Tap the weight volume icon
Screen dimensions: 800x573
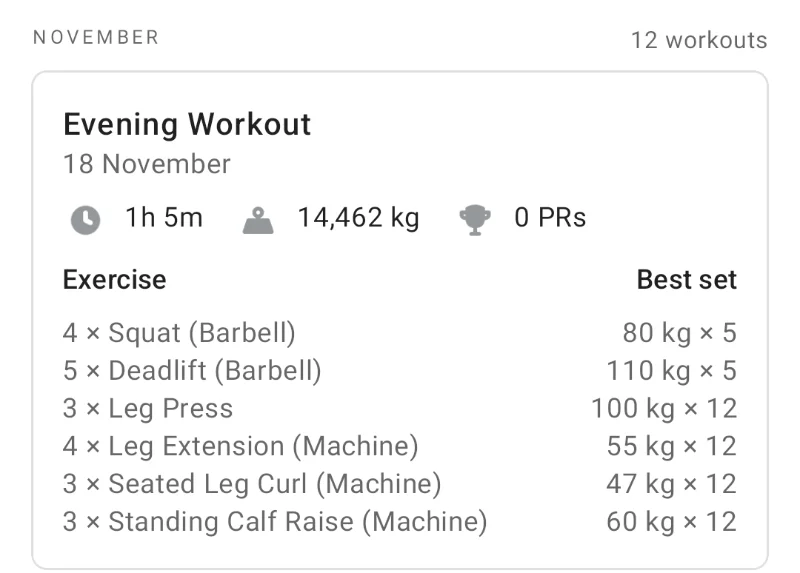click(258, 220)
